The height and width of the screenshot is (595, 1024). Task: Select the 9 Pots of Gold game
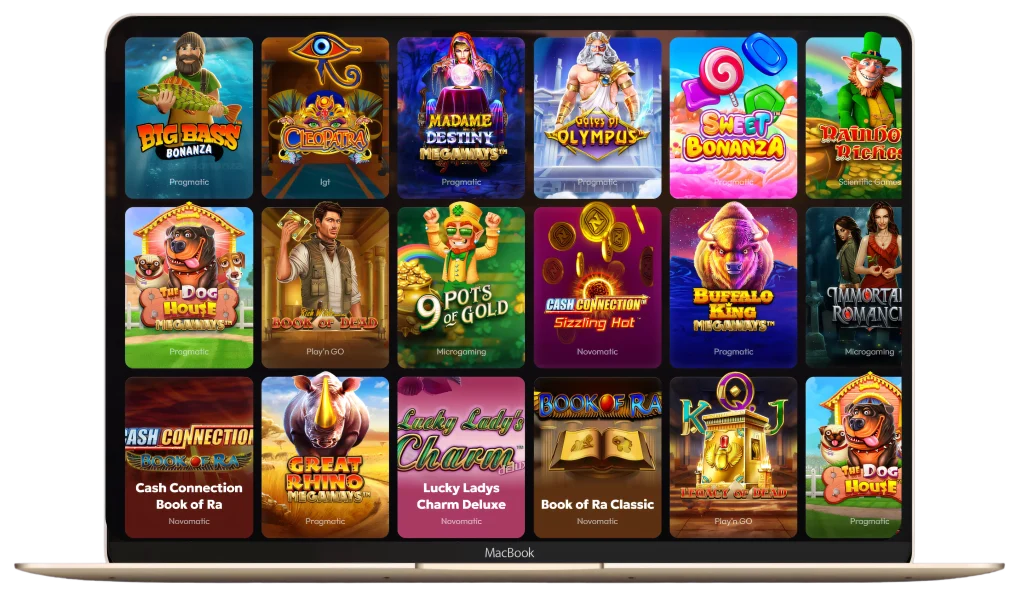pos(461,287)
